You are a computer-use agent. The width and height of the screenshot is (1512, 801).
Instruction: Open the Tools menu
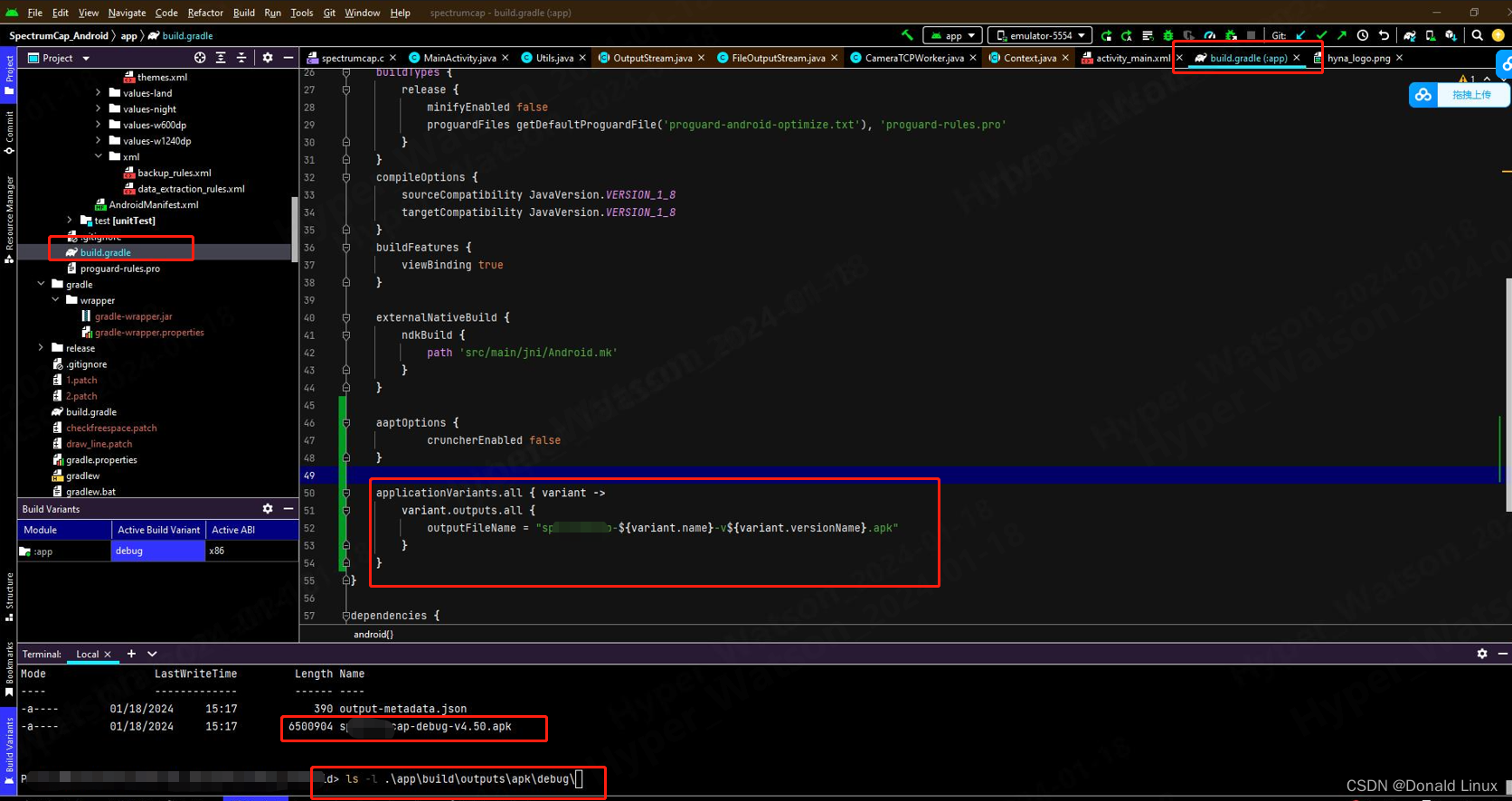tap(301, 13)
